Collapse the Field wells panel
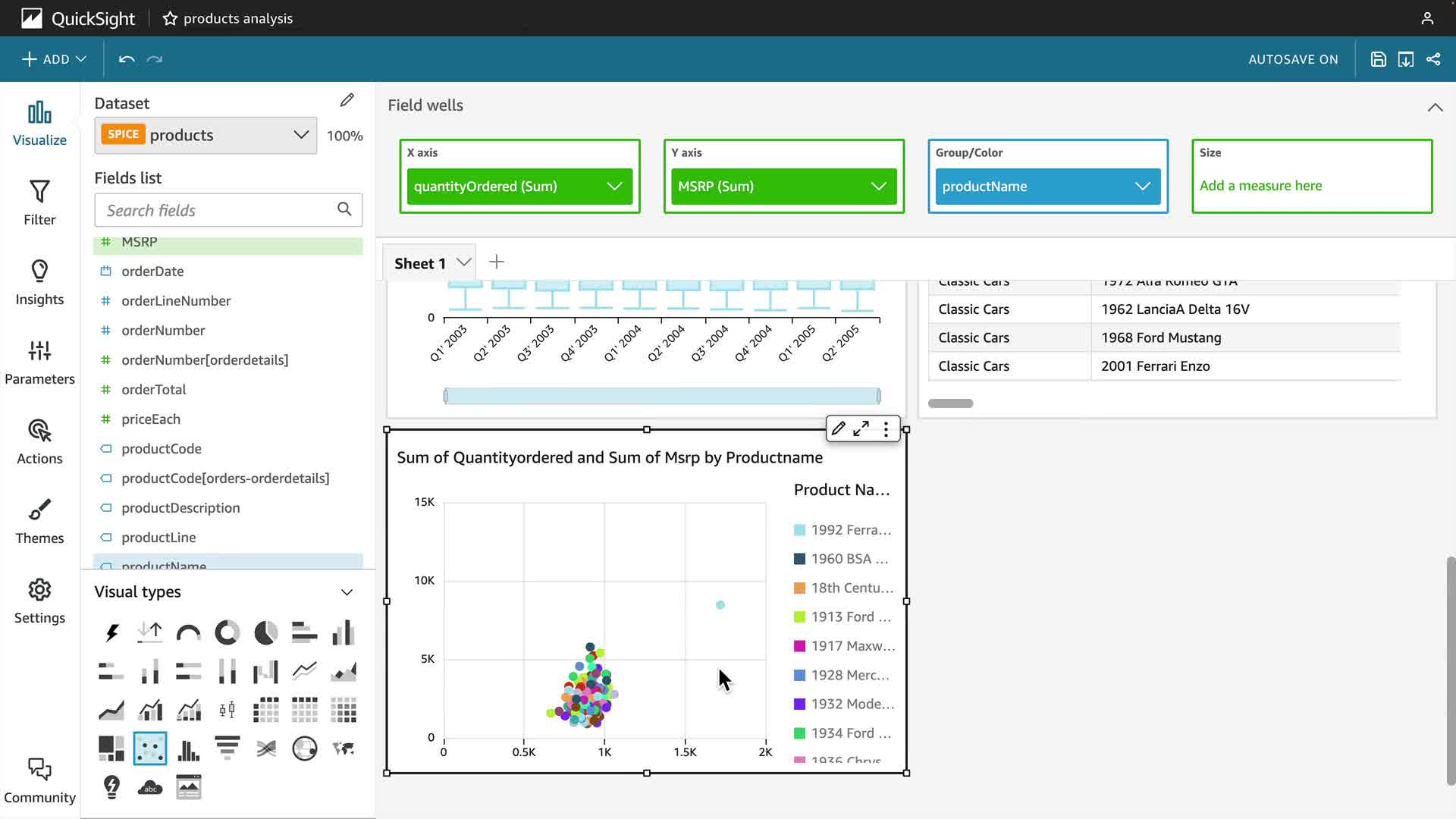1456x819 pixels. 1435,107
